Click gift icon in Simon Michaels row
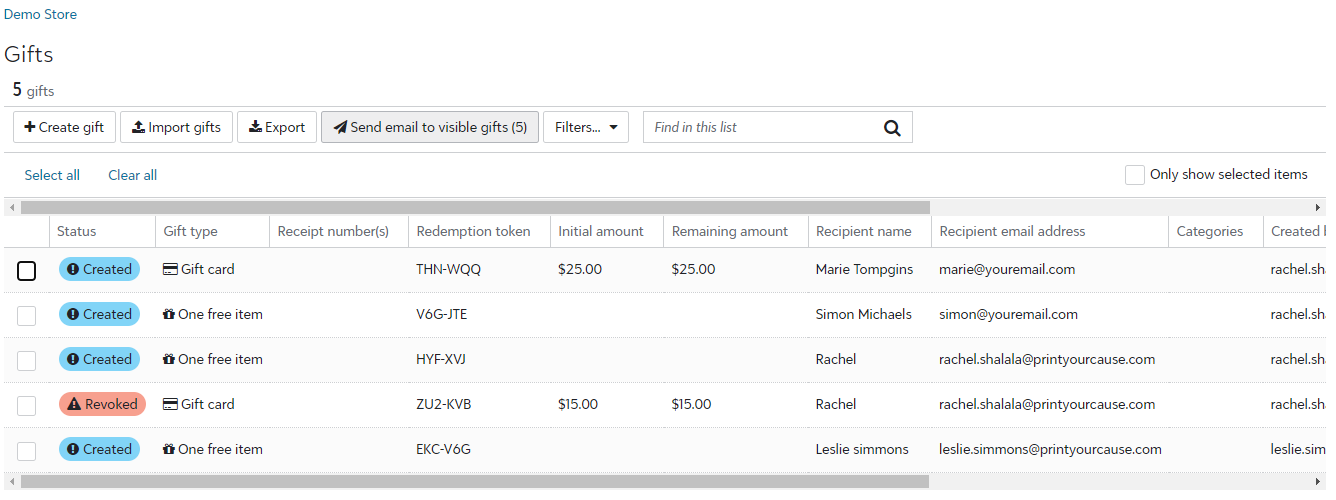 (x=169, y=314)
